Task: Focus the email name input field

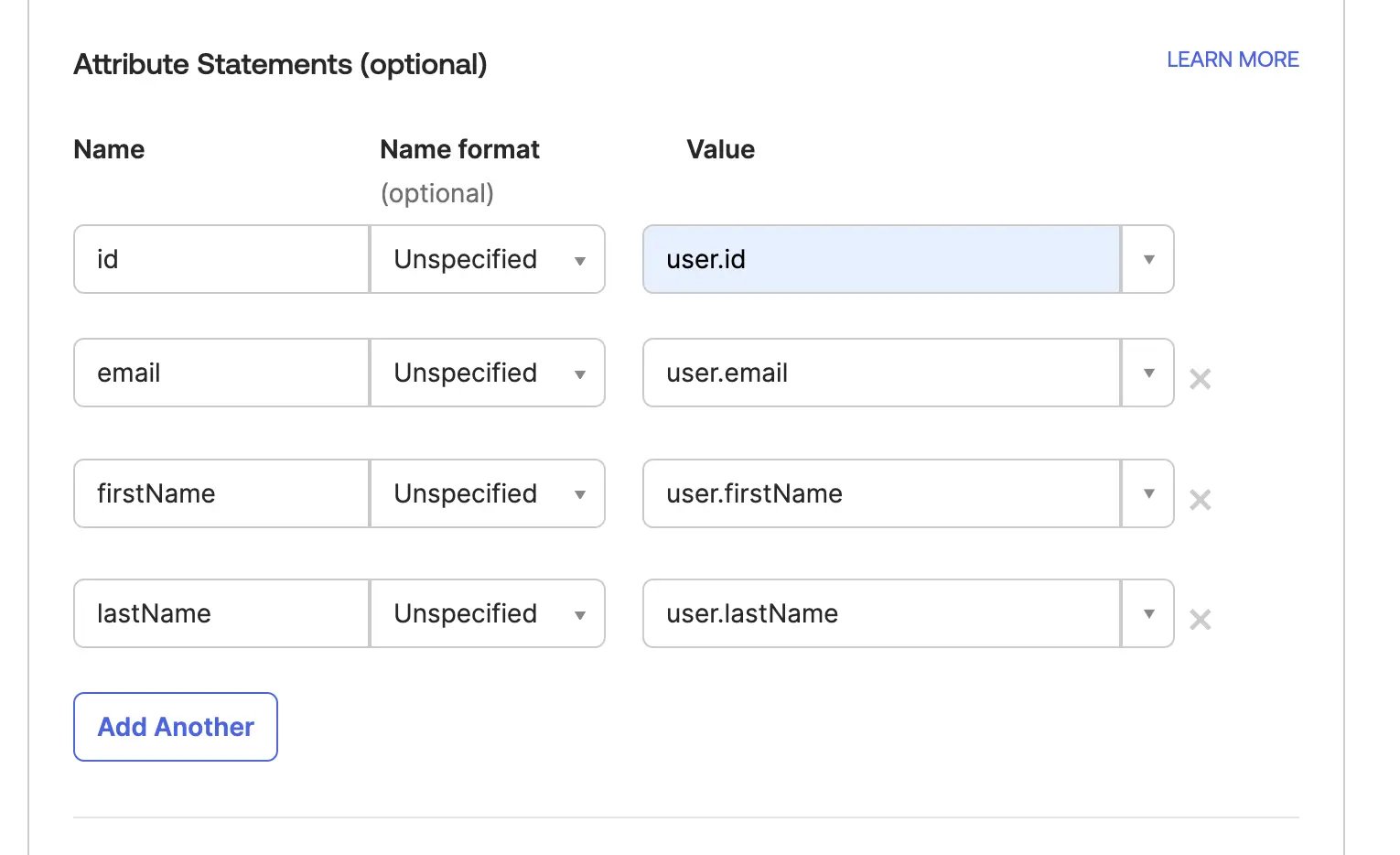Action: click(x=221, y=373)
